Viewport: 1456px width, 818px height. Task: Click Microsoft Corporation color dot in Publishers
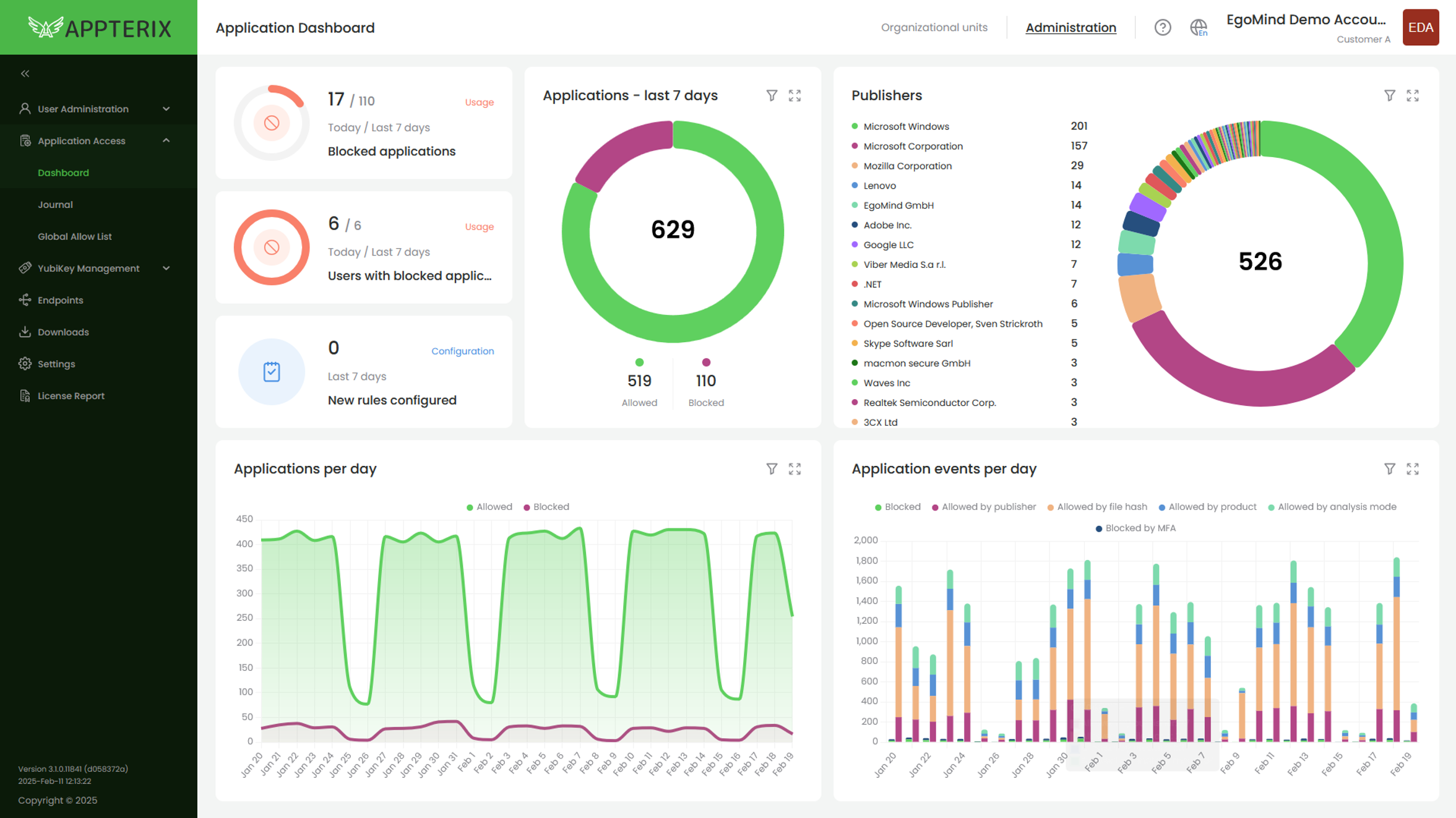click(x=855, y=146)
